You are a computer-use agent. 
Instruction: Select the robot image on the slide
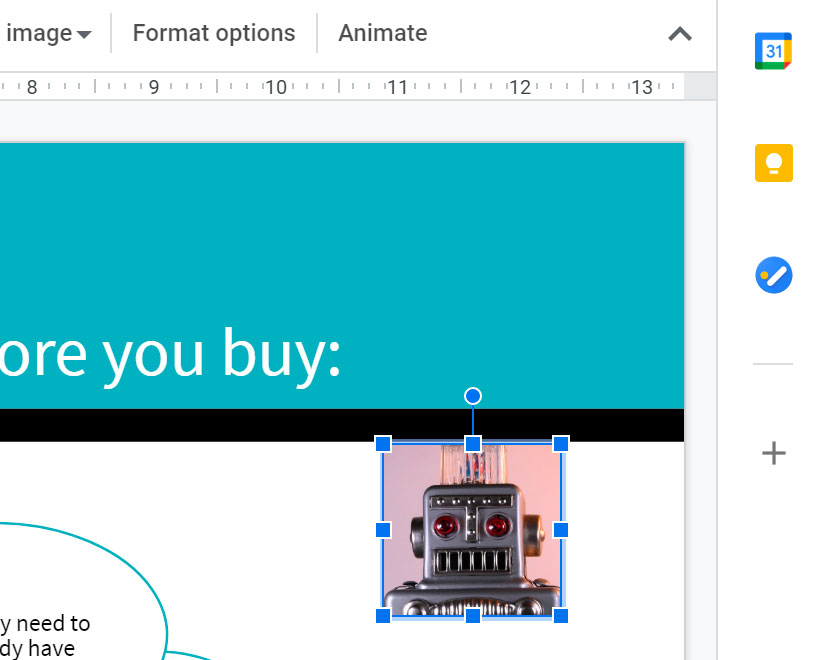[472, 540]
